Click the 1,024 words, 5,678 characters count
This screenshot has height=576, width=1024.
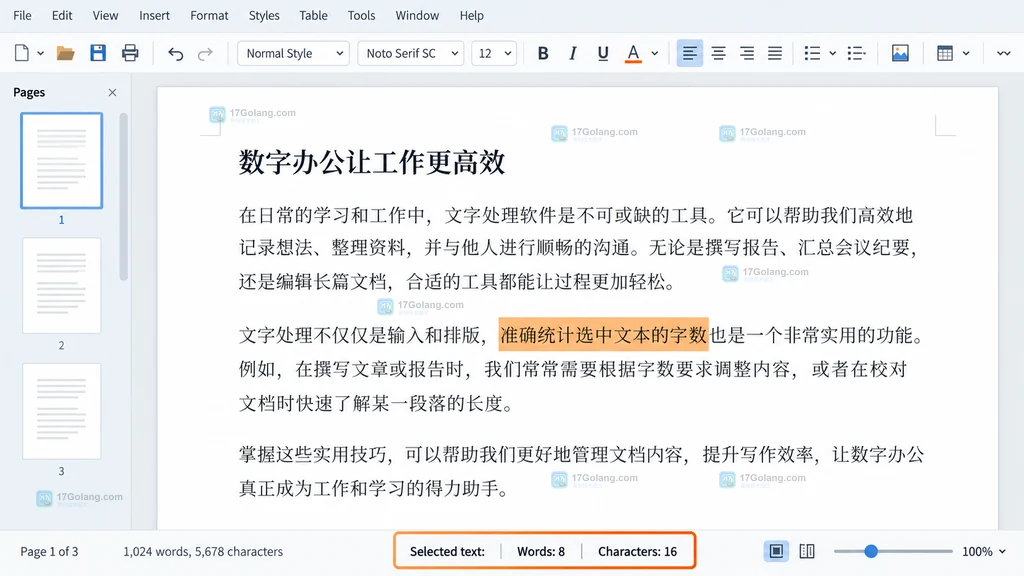(x=203, y=551)
